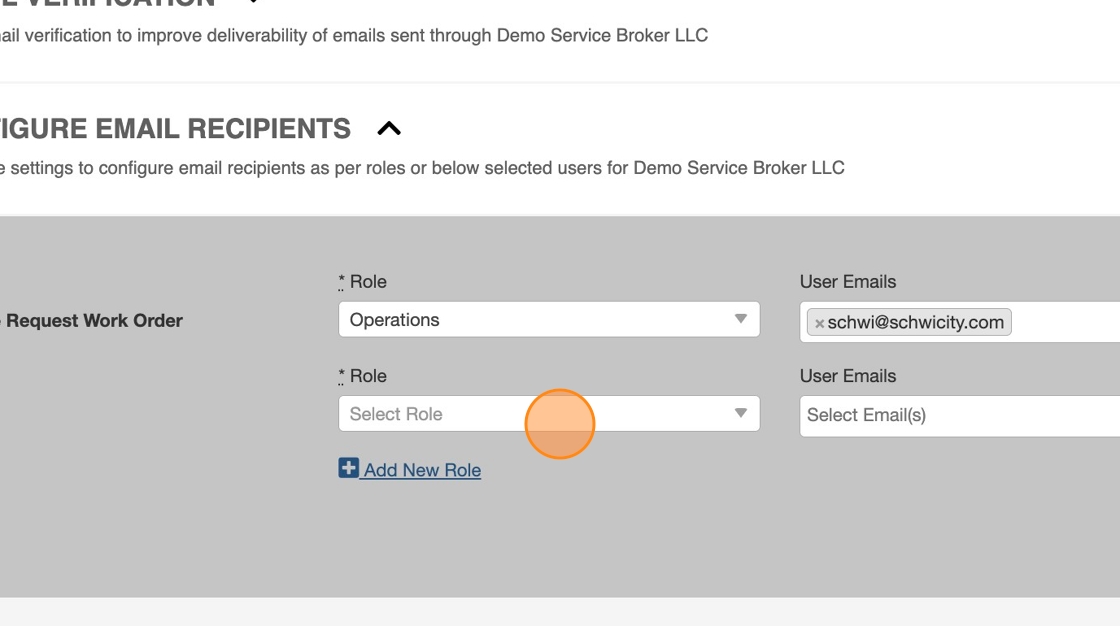Collapse the Configure Email Recipients section chevron

pyautogui.click(x=389, y=128)
